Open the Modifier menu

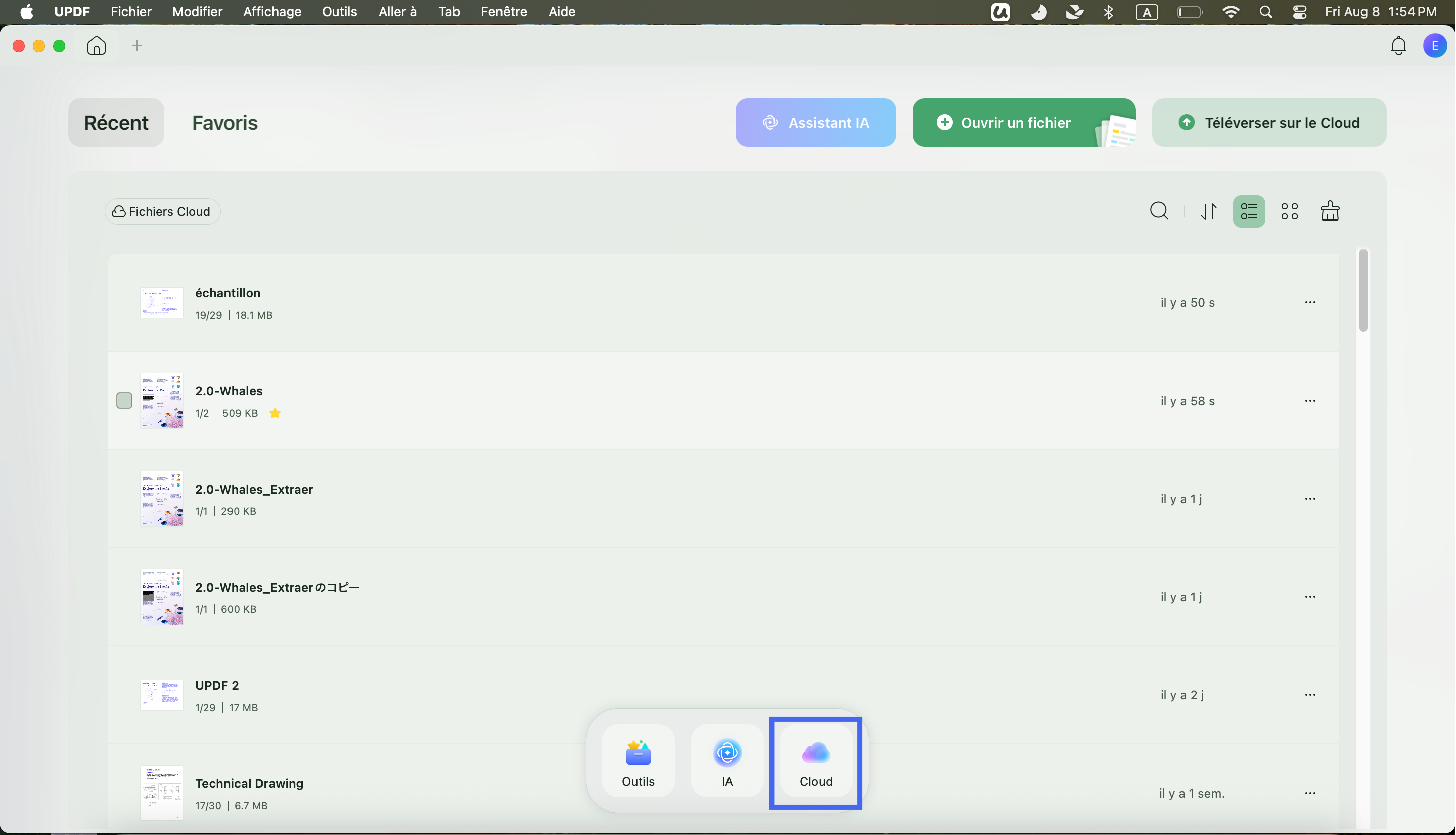point(197,12)
